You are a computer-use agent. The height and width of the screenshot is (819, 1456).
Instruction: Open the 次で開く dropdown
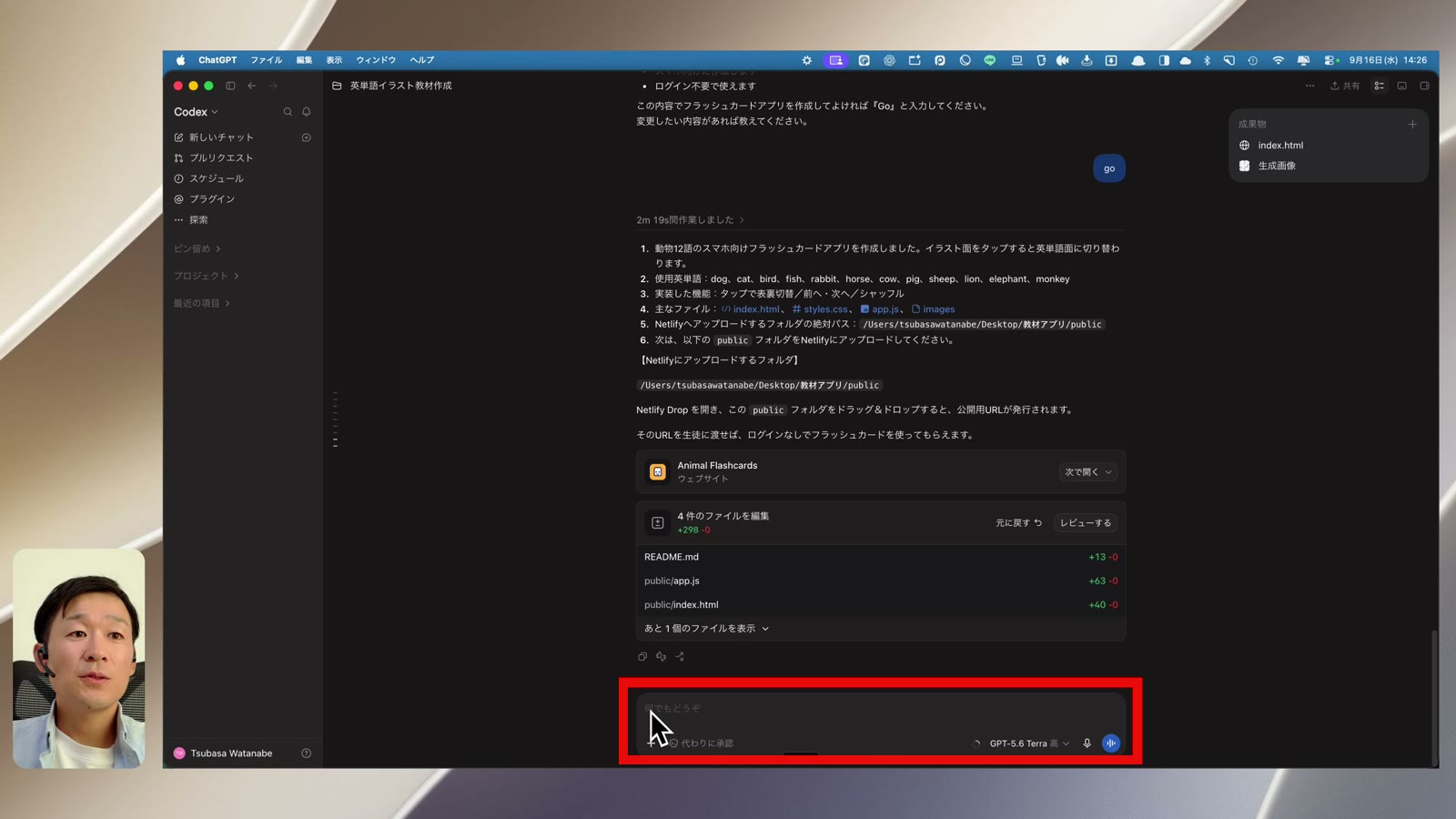click(1088, 472)
